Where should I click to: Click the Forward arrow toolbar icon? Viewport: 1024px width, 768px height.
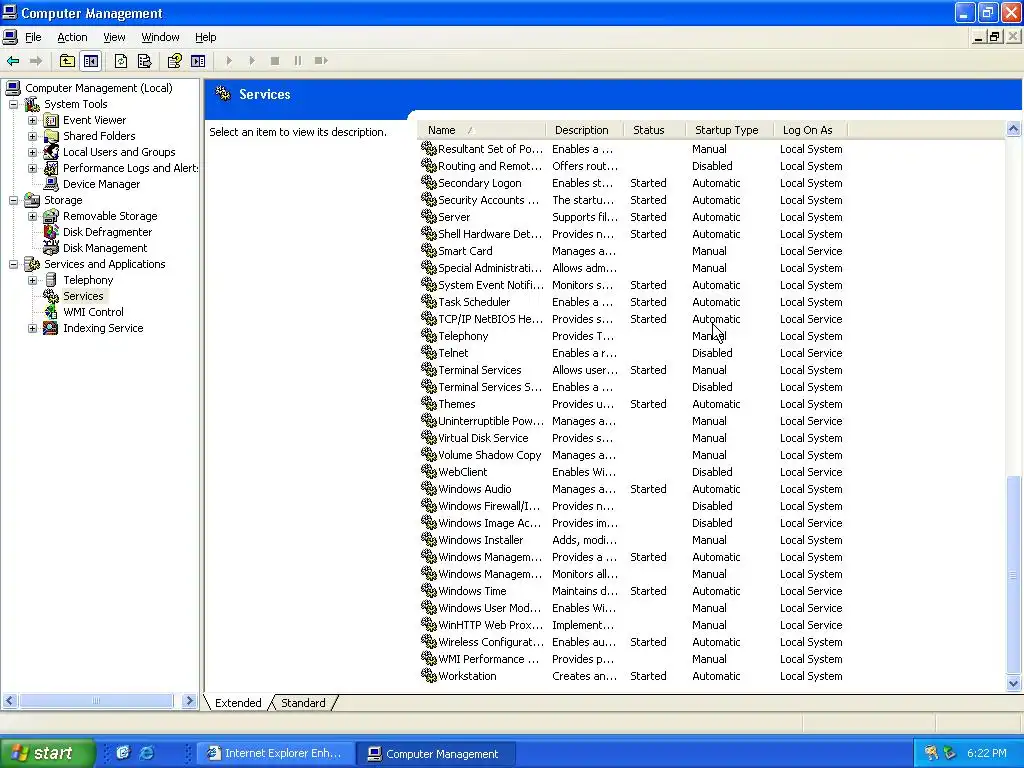pyautogui.click(x=36, y=61)
